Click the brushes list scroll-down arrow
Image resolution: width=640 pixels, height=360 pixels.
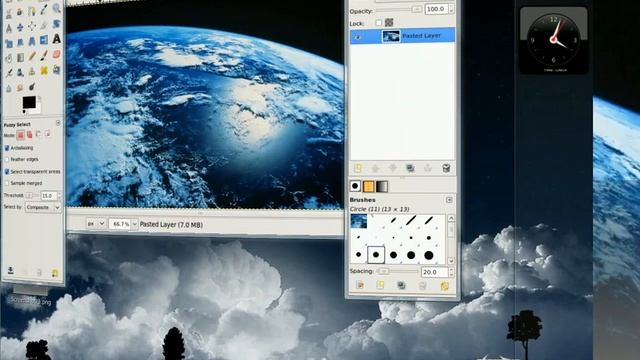pos(451,261)
